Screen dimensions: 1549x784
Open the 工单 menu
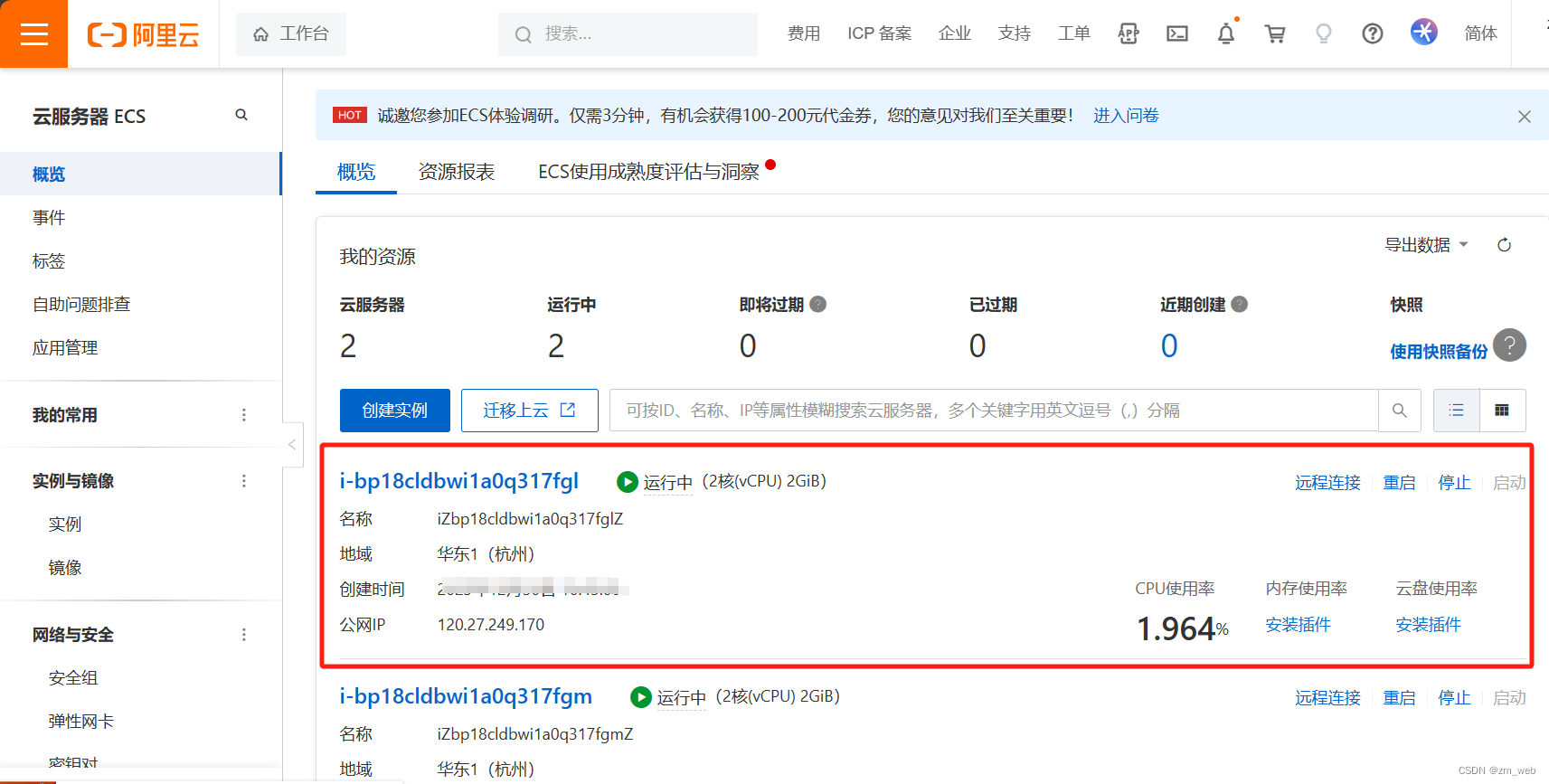tap(1073, 34)
